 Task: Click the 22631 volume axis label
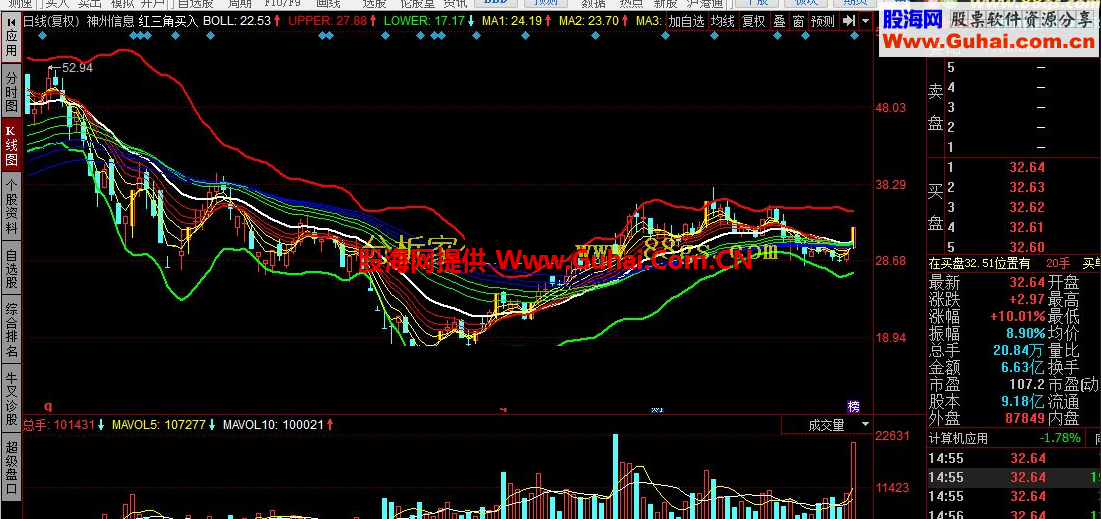892,435
